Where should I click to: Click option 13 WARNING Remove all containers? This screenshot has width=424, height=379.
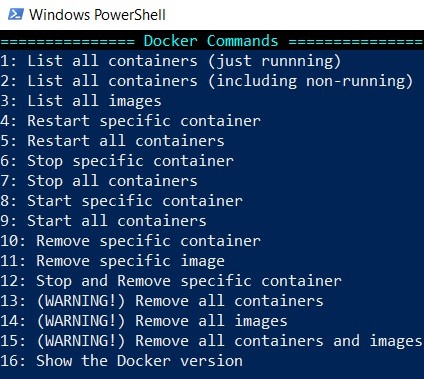point(162,301)
